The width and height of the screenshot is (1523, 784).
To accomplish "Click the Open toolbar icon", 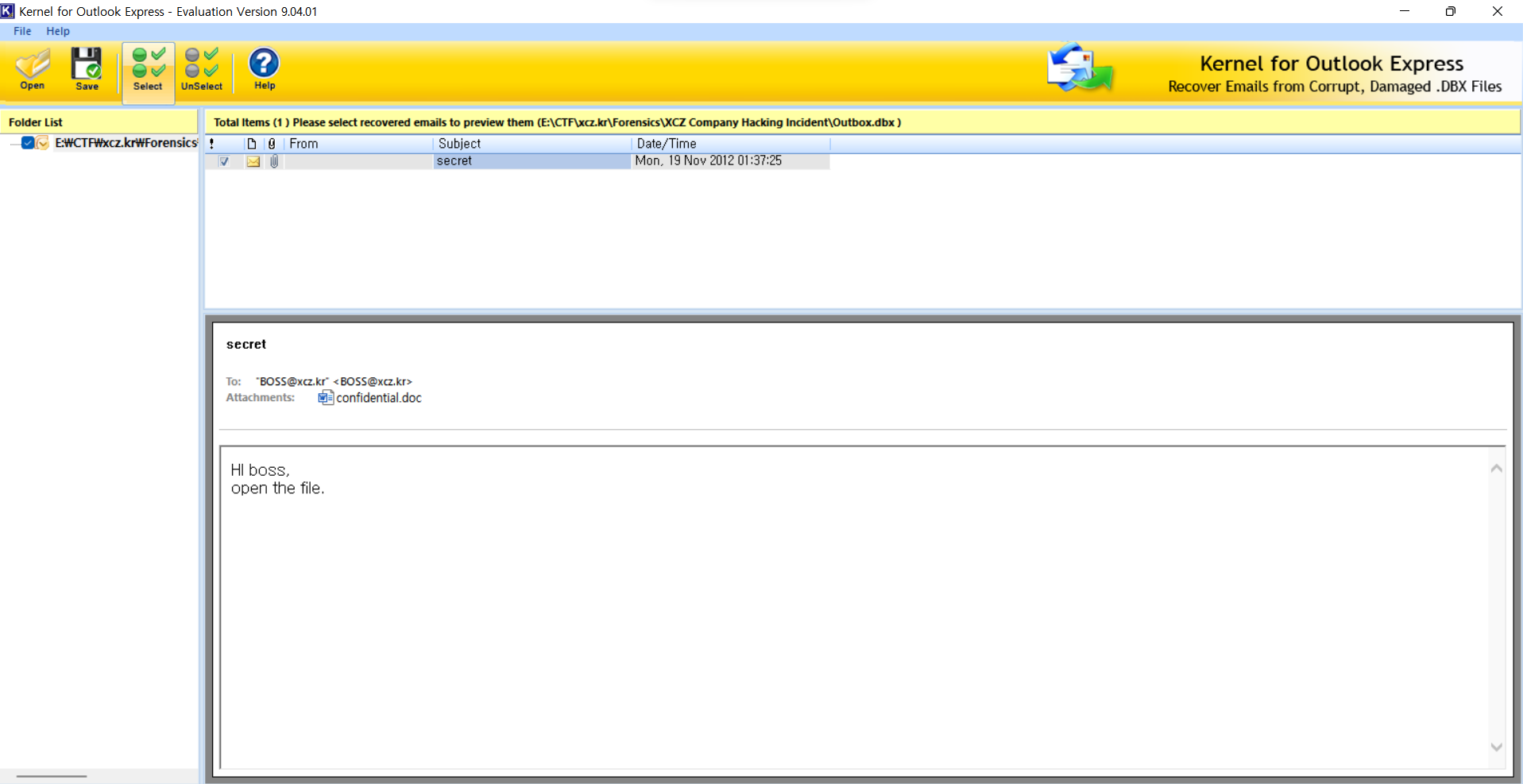I will click(33, 70).
